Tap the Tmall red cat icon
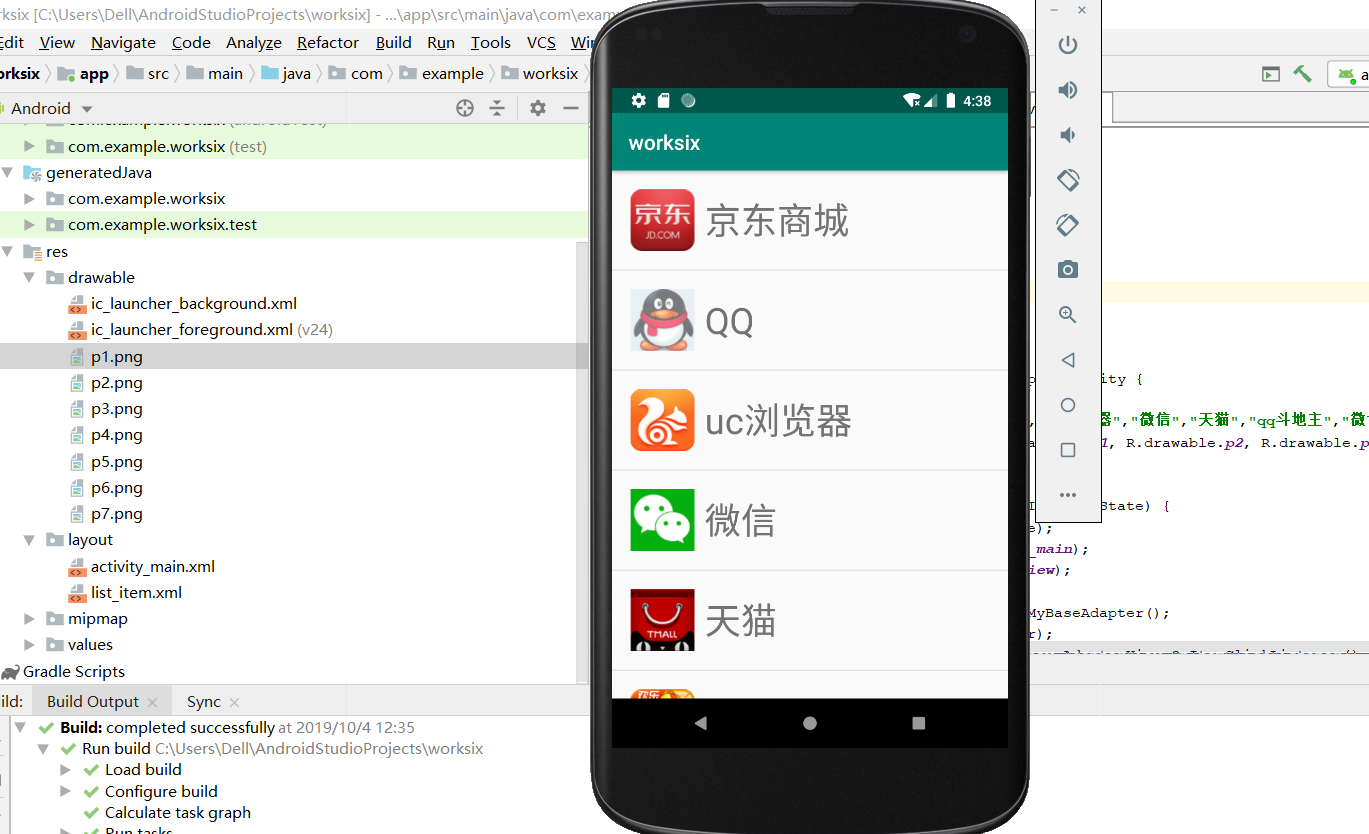The image size is (1369, 834). coord(662,620)
